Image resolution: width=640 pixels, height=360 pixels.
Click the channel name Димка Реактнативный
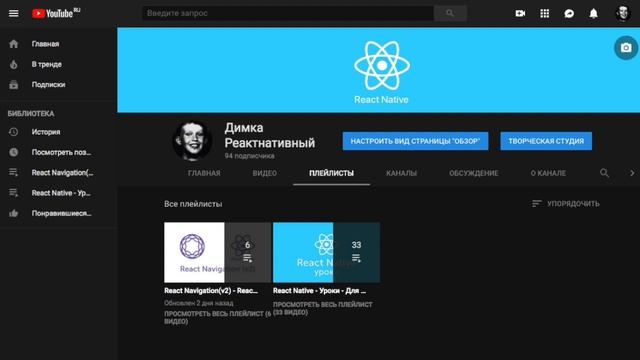(270, 135)
